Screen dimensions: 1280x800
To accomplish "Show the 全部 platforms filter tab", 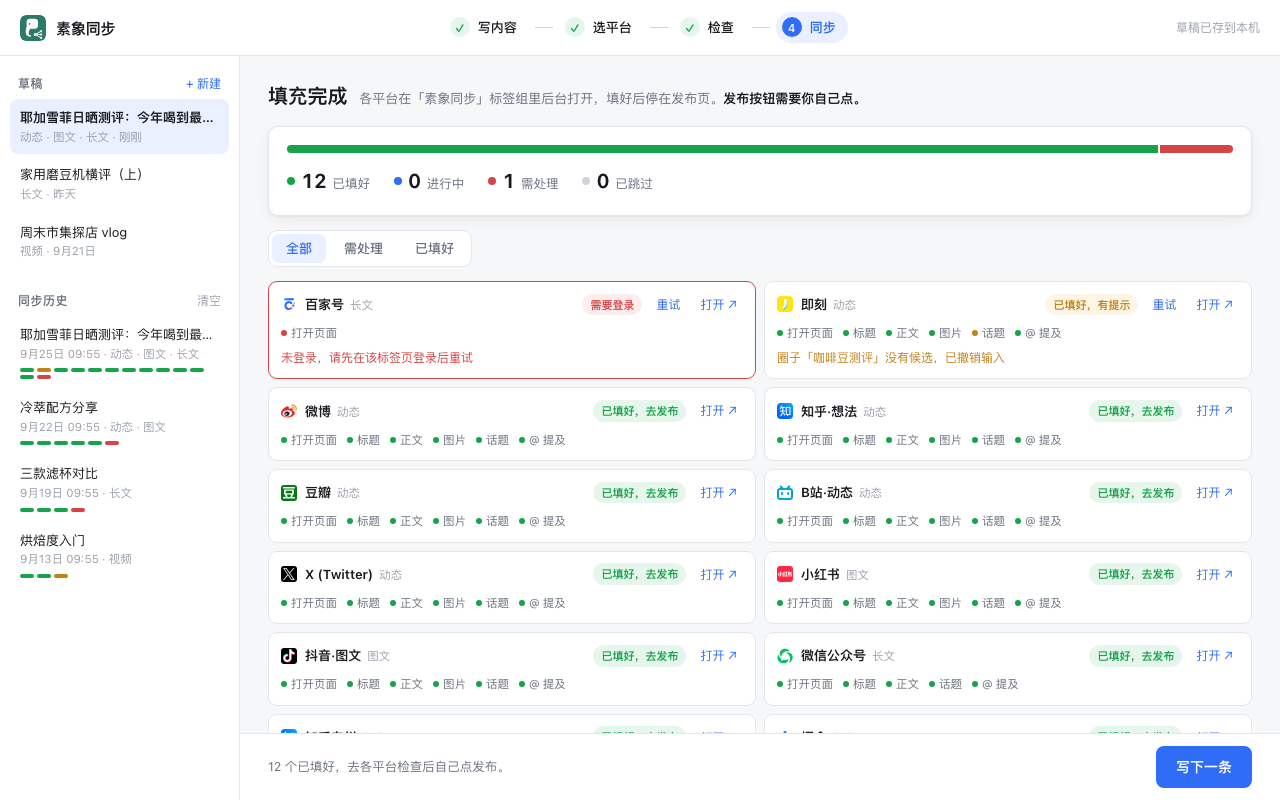I will (299, 248).
